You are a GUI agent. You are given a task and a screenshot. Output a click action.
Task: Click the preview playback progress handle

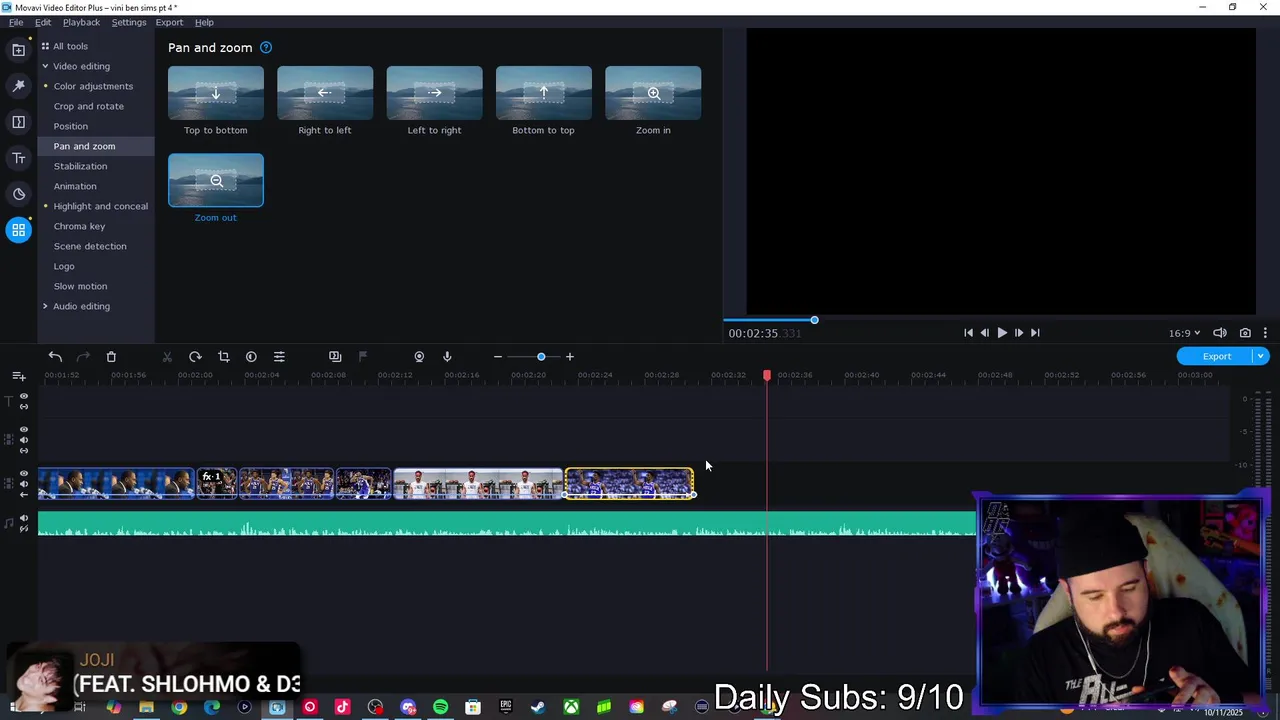814,320
